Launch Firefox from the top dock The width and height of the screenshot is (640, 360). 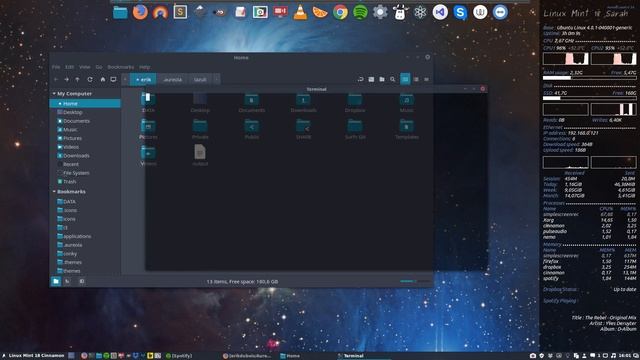point(140,12)
